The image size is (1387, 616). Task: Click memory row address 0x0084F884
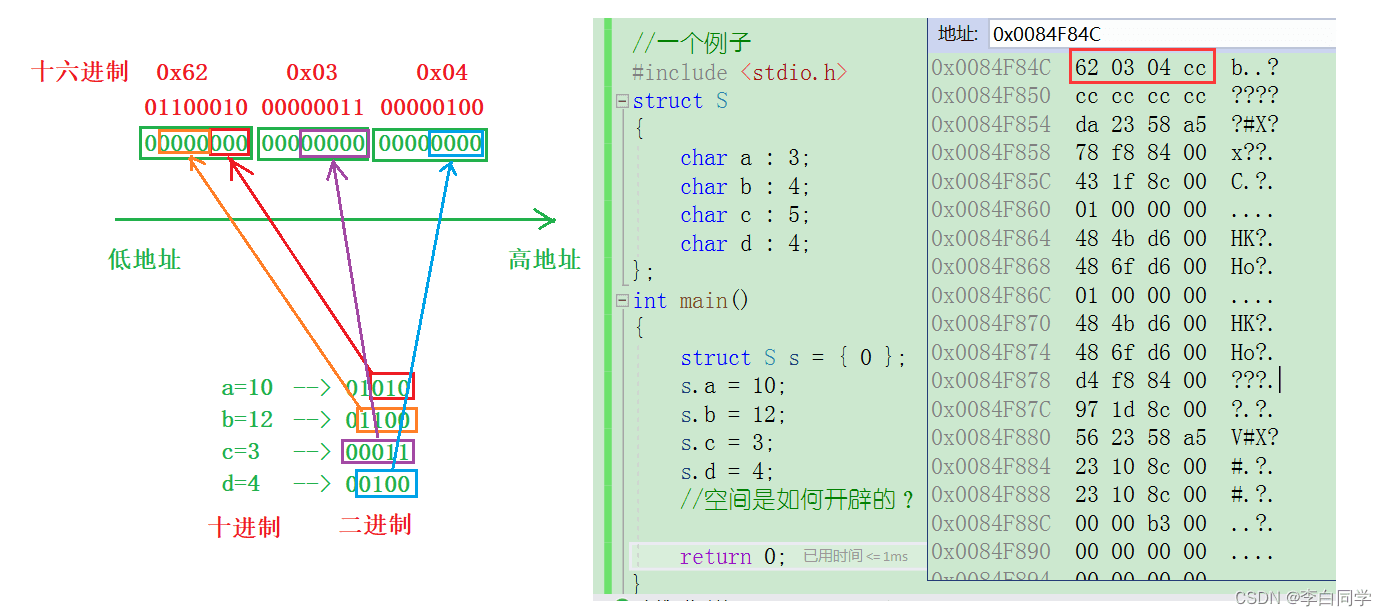click(991, 466)
